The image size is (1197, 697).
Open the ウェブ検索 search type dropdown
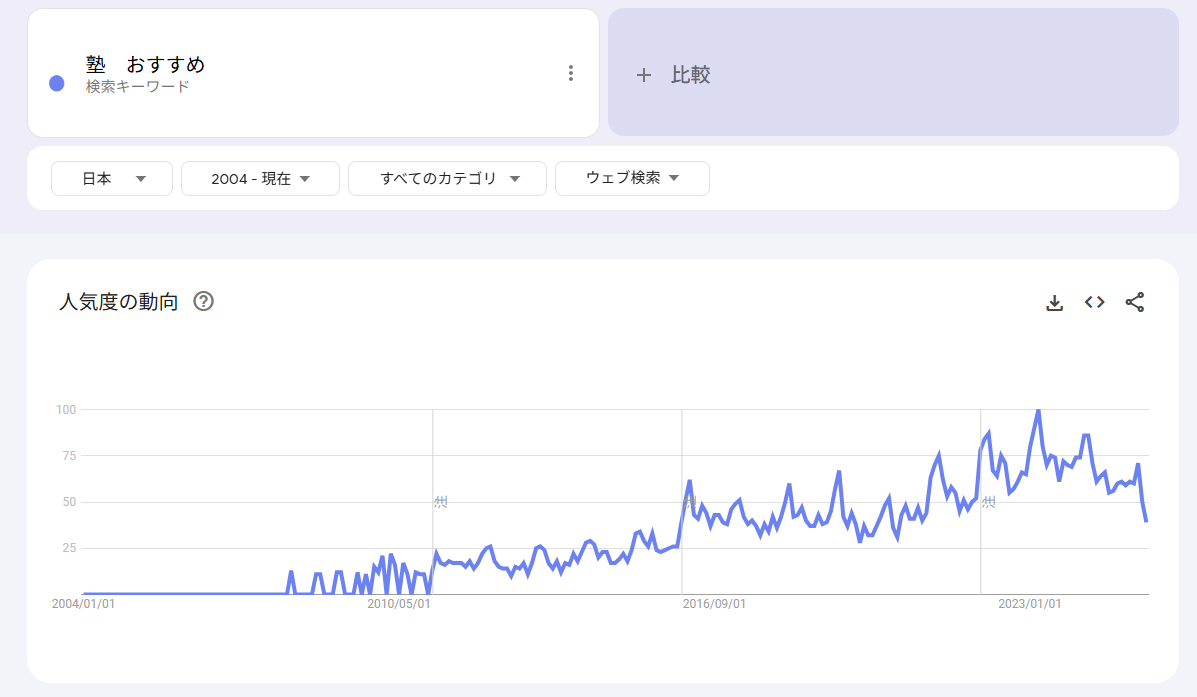coord(632,178)
